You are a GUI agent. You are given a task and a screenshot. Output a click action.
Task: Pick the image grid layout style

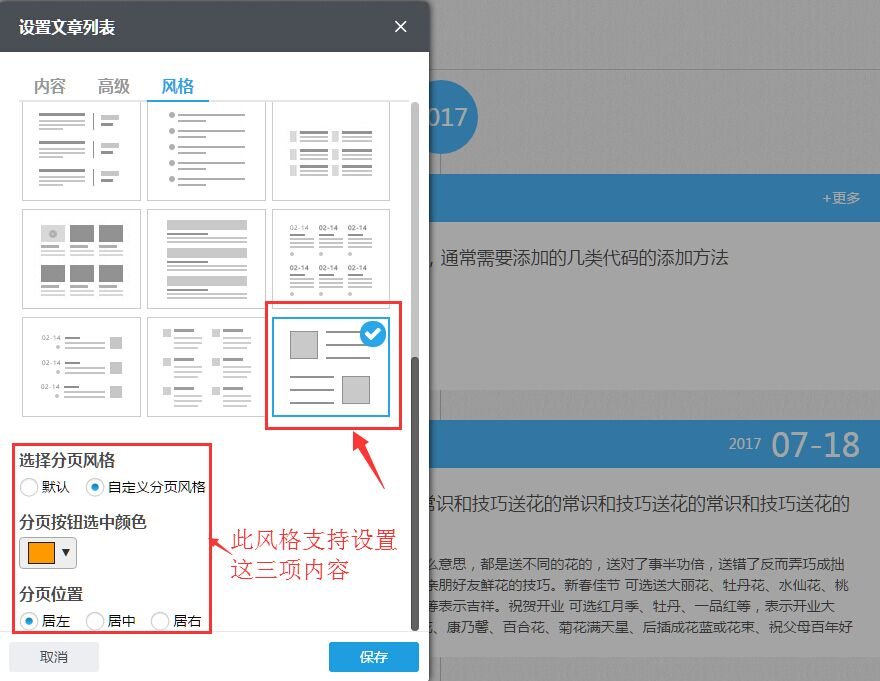pos(81,258)
